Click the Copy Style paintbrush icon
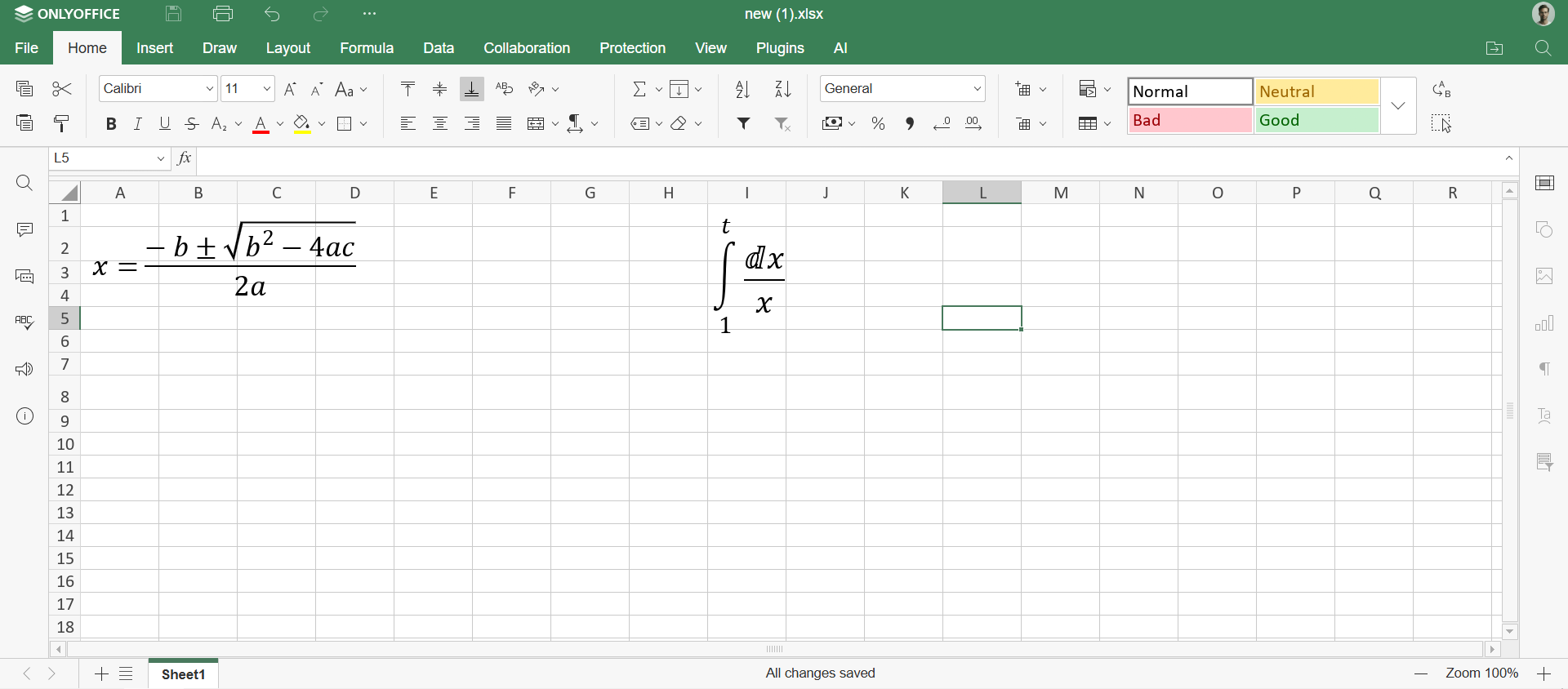This screenshot has width=1568, height=689. [62, 124]
